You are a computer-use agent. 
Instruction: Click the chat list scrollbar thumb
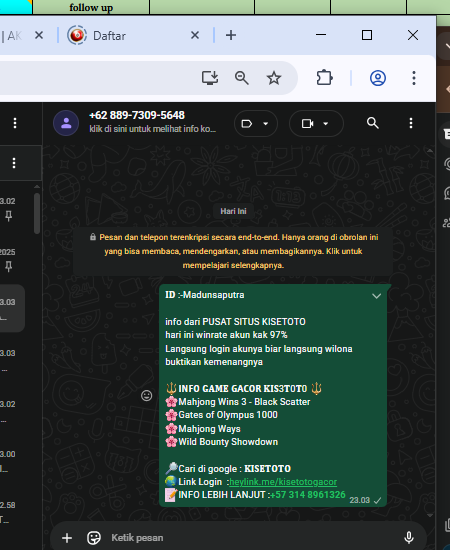click(37, 213)
